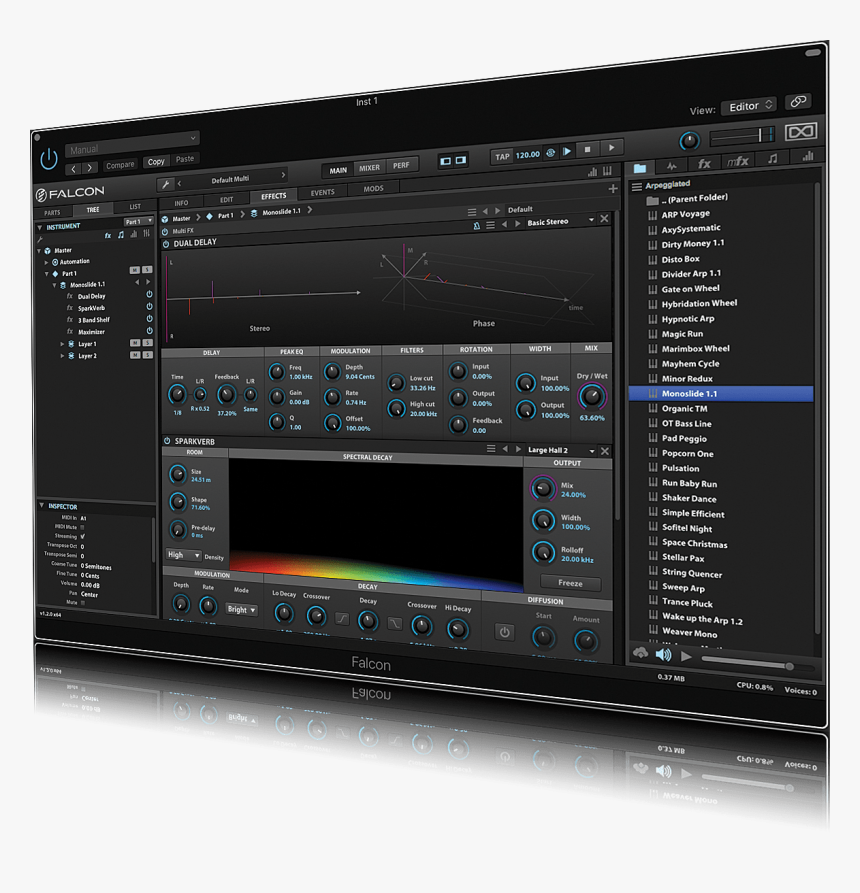Click the blue plugin power button
Viewport: 860px width, 893px height.
(49, 159)
